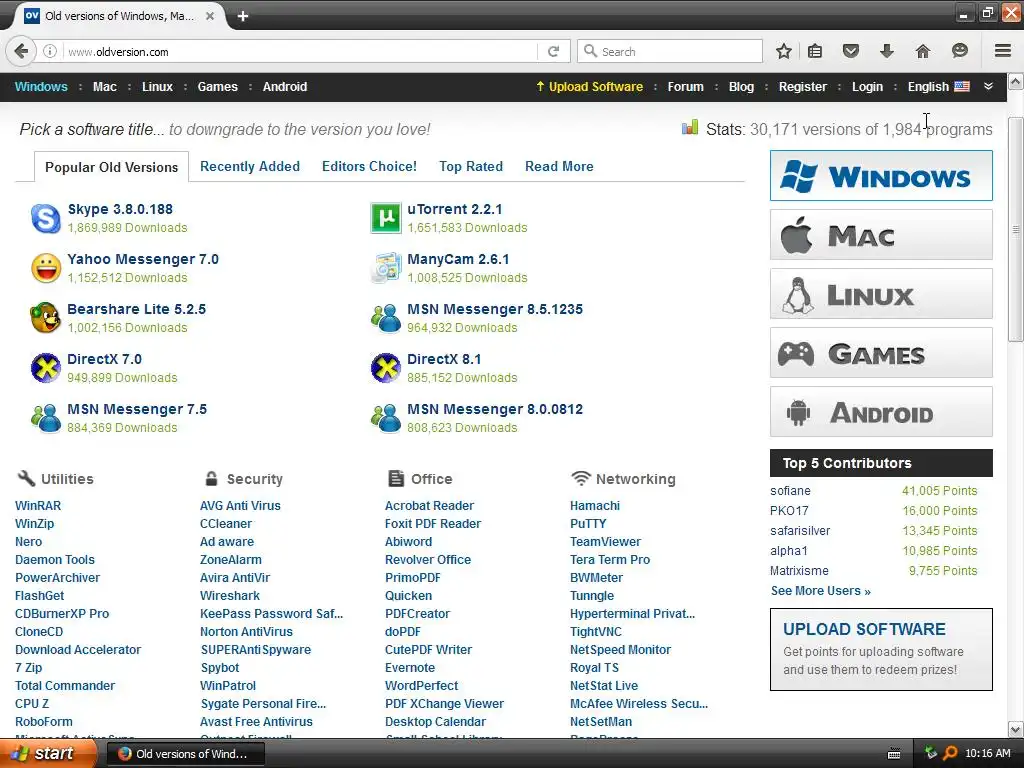
Task: Close the Old versions of Windows tab
Action: click(x=210, y=16)
